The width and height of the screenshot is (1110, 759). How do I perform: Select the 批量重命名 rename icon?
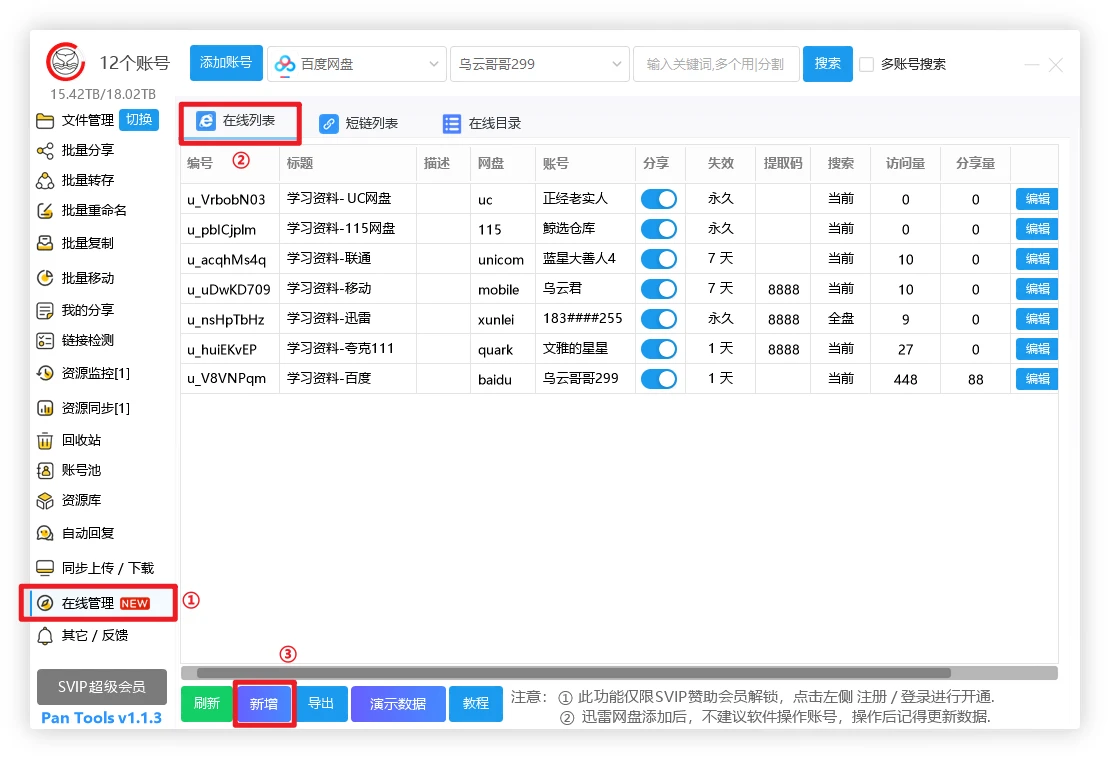point(45,211)
